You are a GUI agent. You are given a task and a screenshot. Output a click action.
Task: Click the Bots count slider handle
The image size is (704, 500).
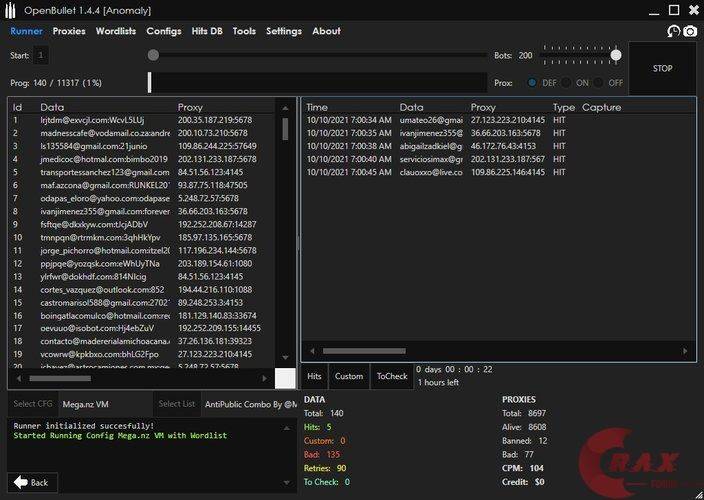click(x=616, y=55)
